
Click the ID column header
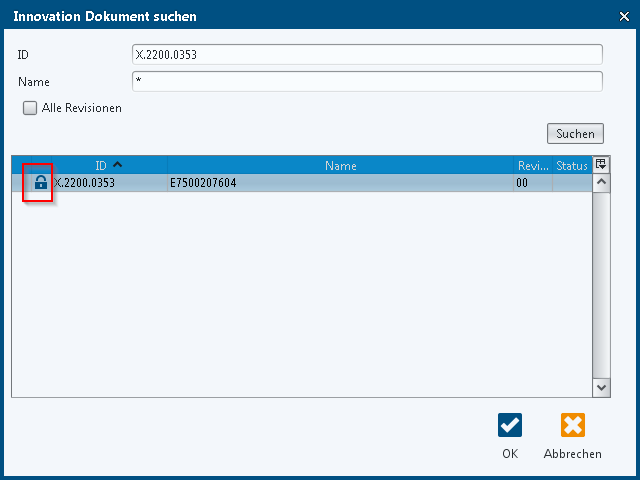point(100,166)
